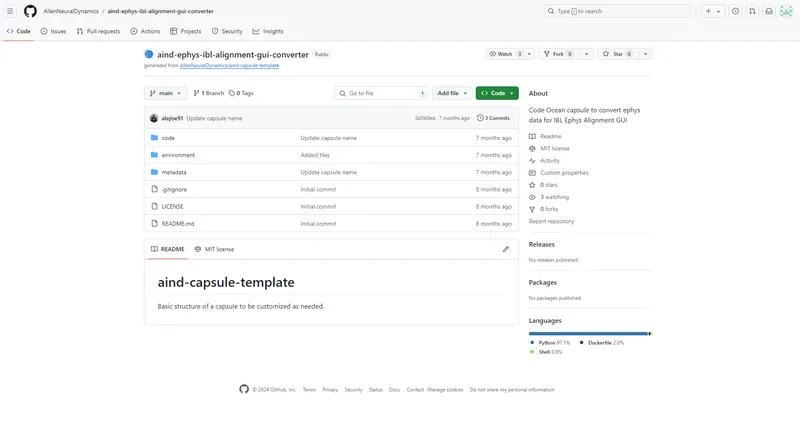Filter by Shell language link

tap(546, 352)
